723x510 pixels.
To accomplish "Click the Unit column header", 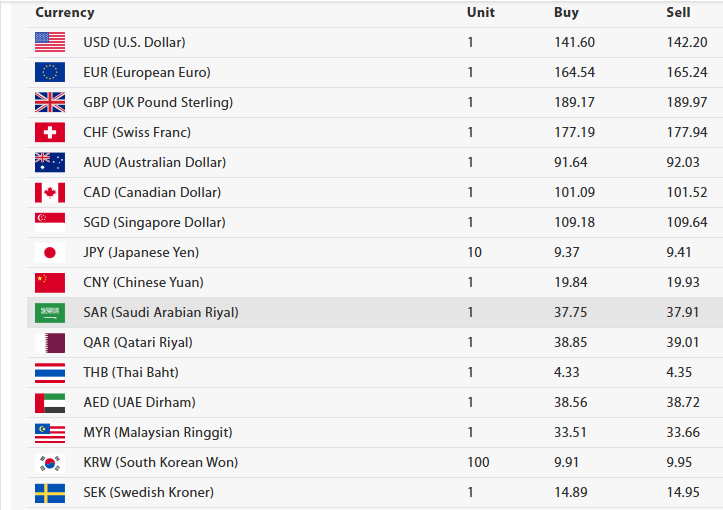I will 480,13.
